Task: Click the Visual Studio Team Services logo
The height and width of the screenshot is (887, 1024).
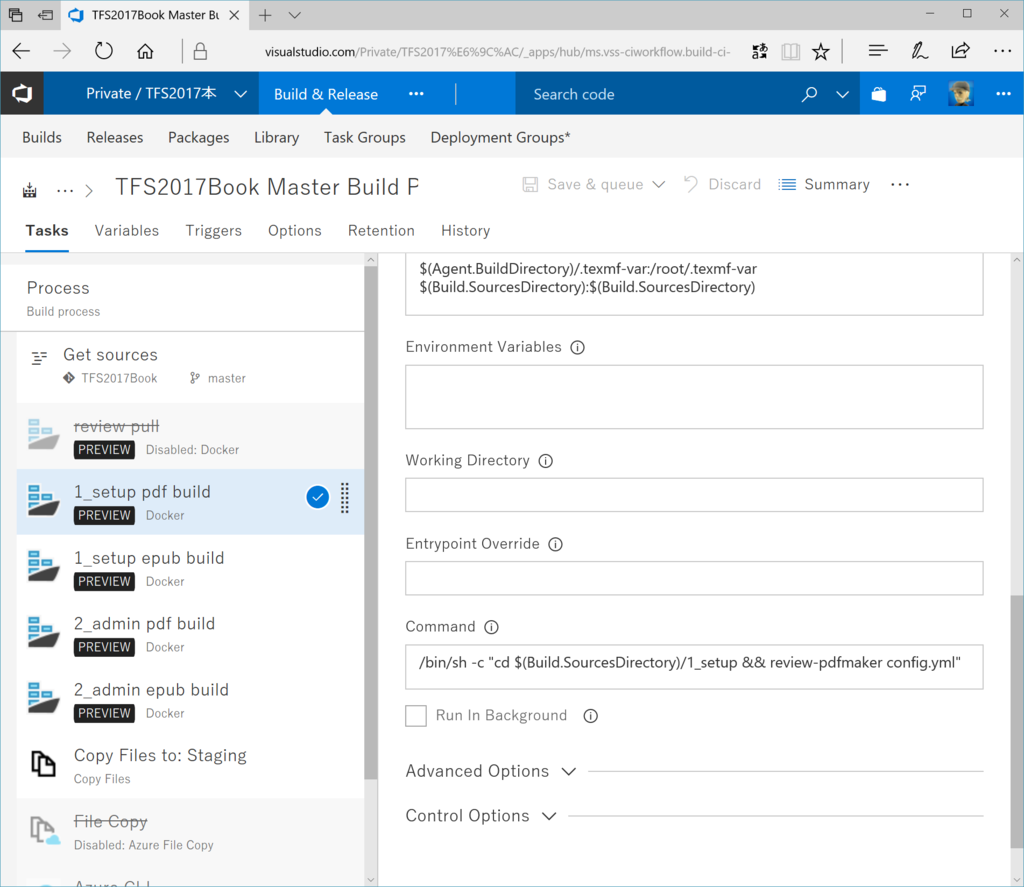Action: [22, 93]
